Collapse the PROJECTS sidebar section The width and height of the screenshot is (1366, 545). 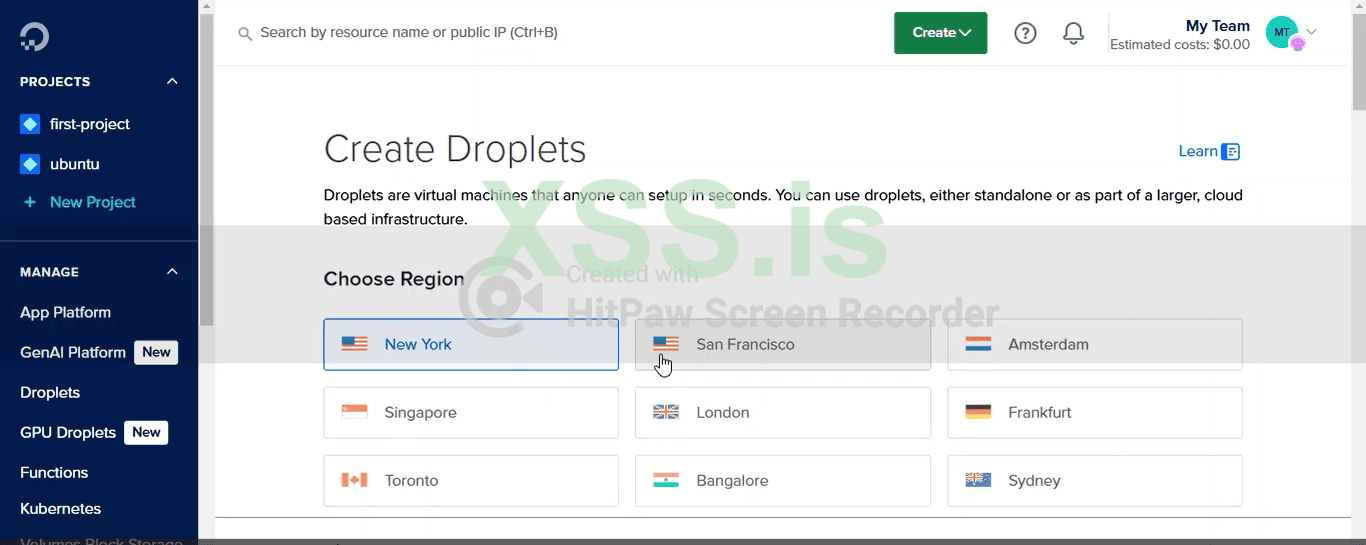172,82
